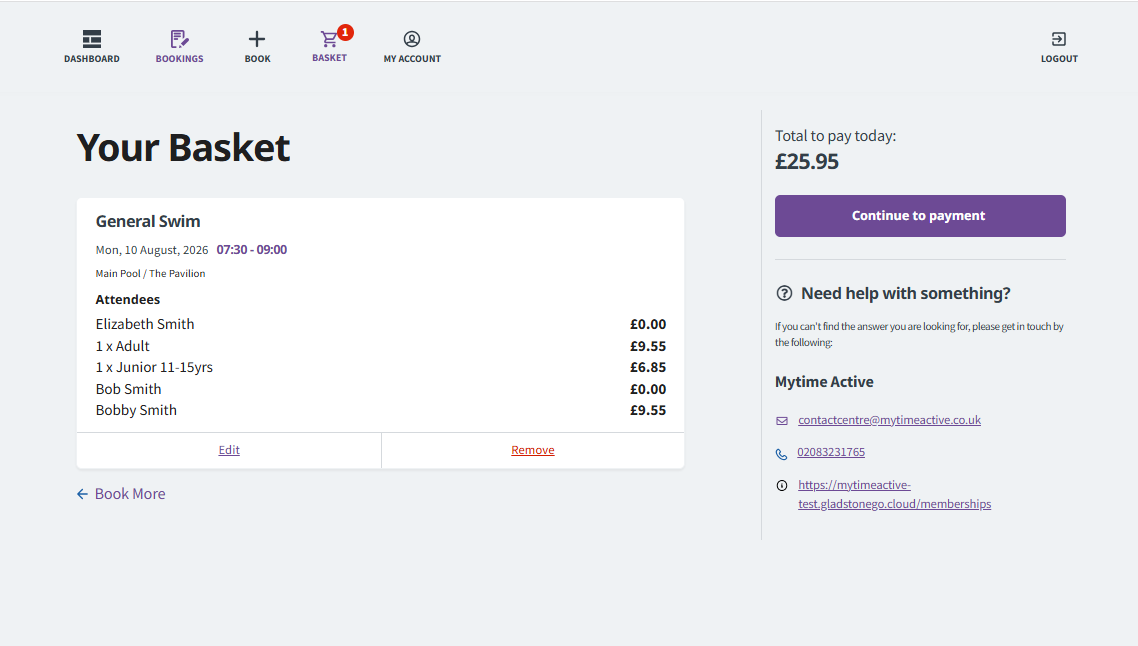Screen dimensions: 1138x646
Task: Select the DASHBOARD menu label
Action: coord(91,59)
